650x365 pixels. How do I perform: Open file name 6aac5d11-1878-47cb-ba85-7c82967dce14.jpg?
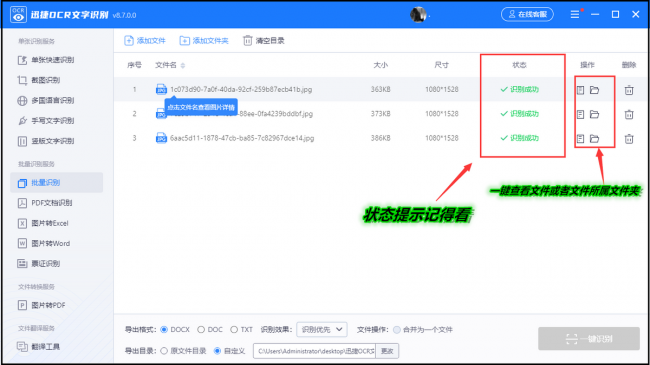242,138
